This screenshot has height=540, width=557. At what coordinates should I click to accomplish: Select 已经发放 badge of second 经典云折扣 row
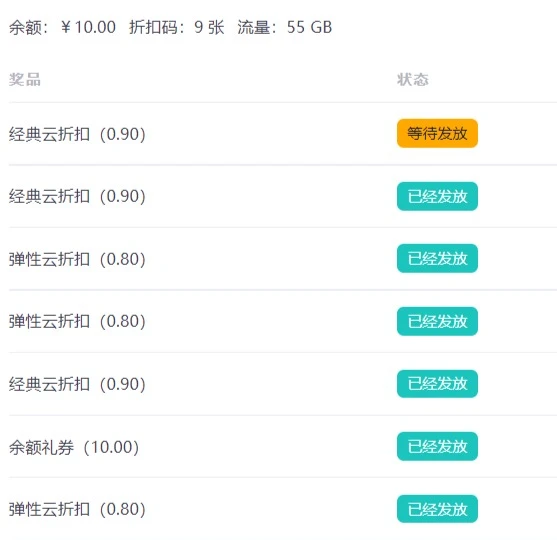point(437,196)
